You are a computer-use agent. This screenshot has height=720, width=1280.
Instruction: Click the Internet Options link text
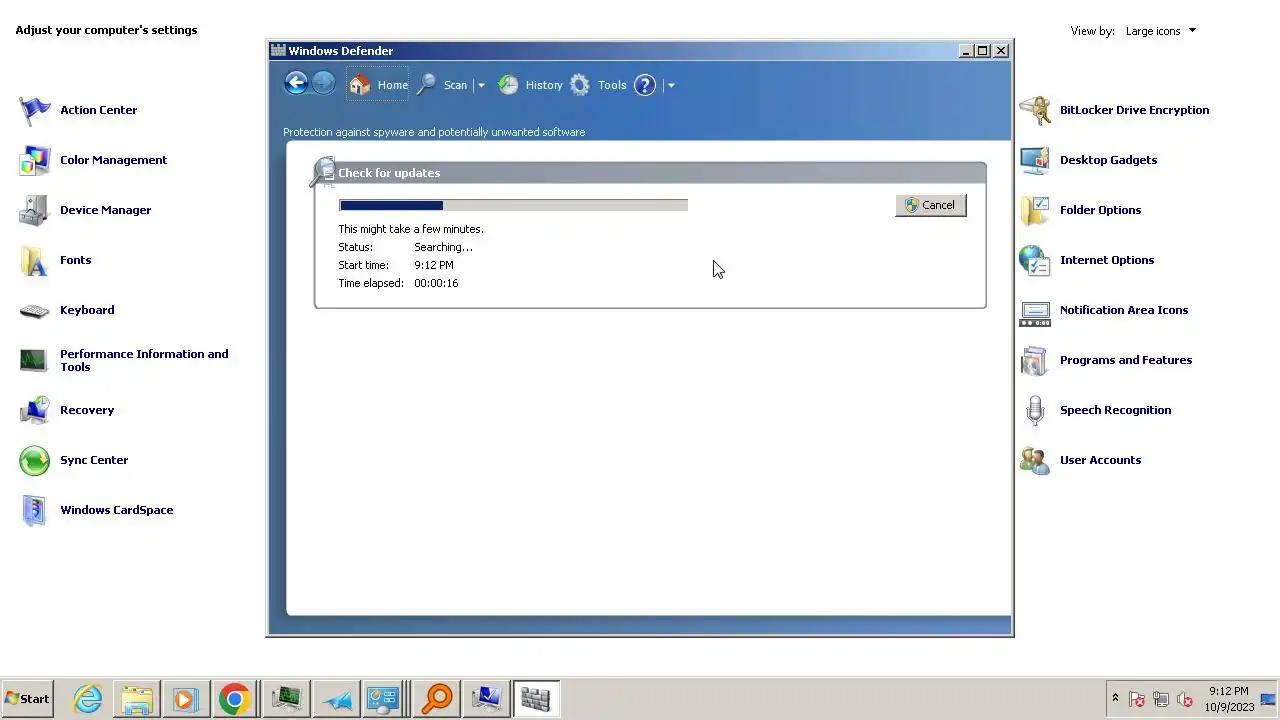point(1107,260)
